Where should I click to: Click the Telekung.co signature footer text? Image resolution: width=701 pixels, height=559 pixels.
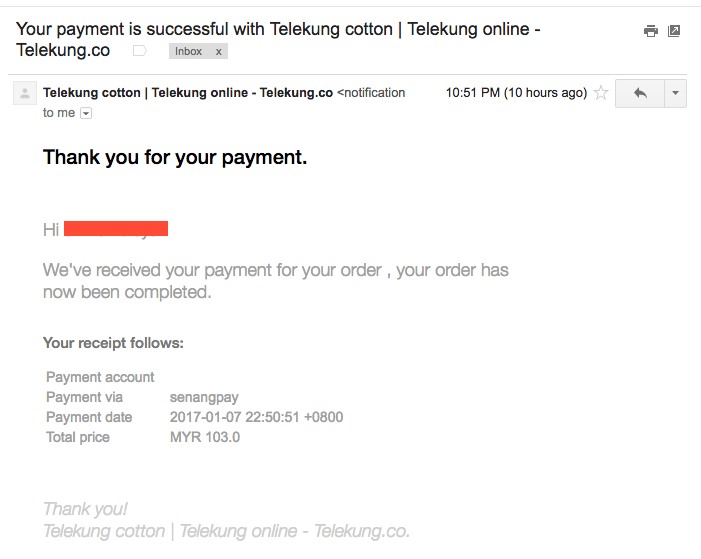click(x=226, y=531)
